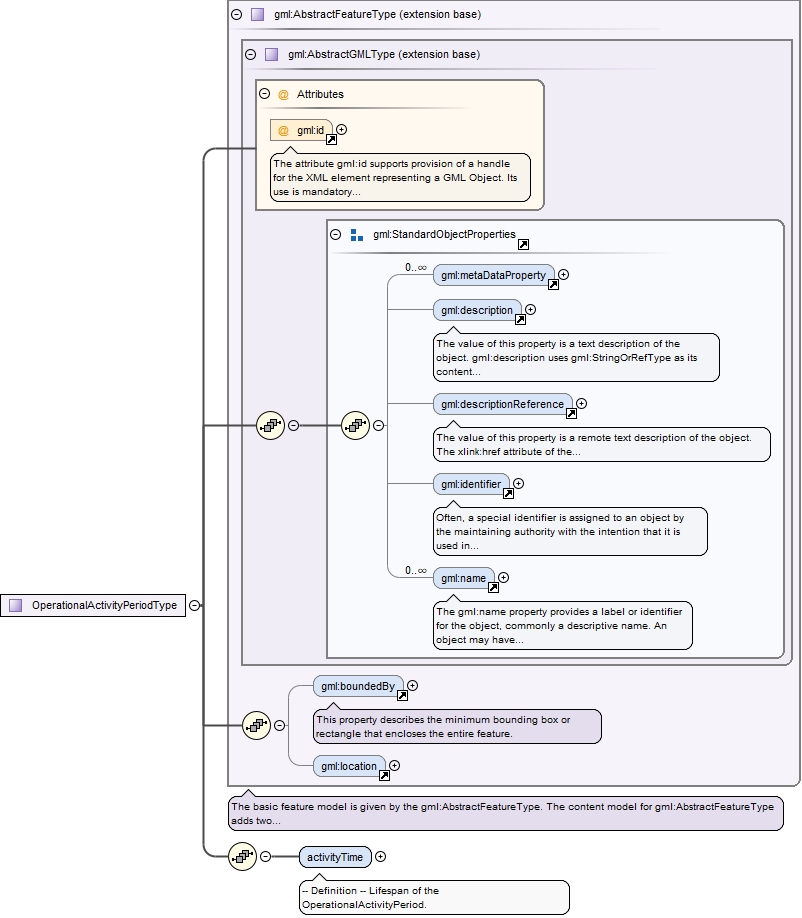Click the annotation about remote text description

click(602, 444)
